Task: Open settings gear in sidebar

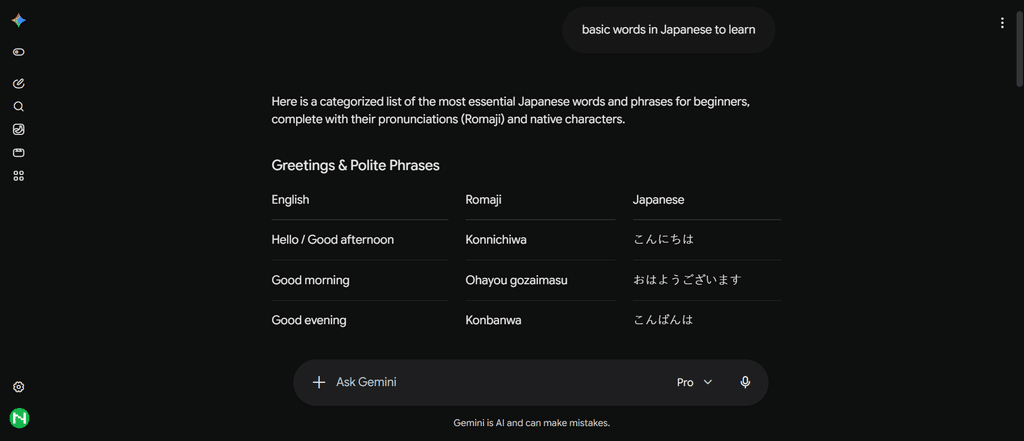Action: point(18,387)
